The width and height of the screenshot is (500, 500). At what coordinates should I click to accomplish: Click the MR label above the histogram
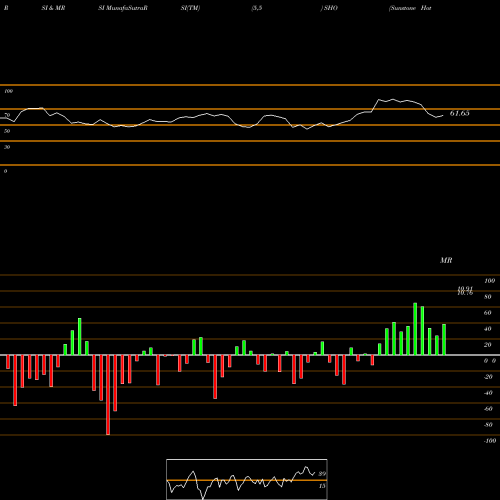[x=446, y=260]
